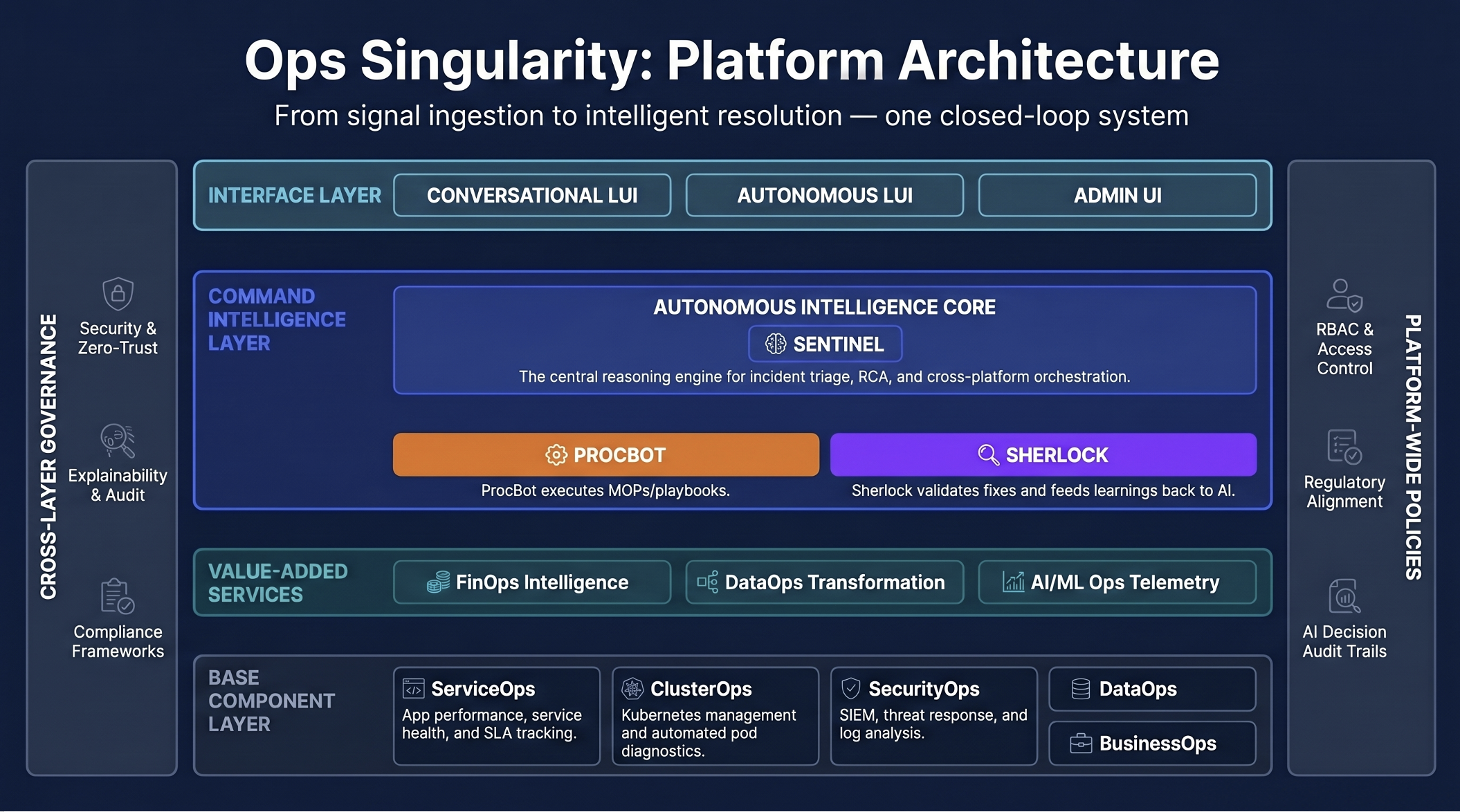Open the ClusterOps component card
Image resolution: width=1460 pixels, height=812 pixels.
(x=715, y=716)
